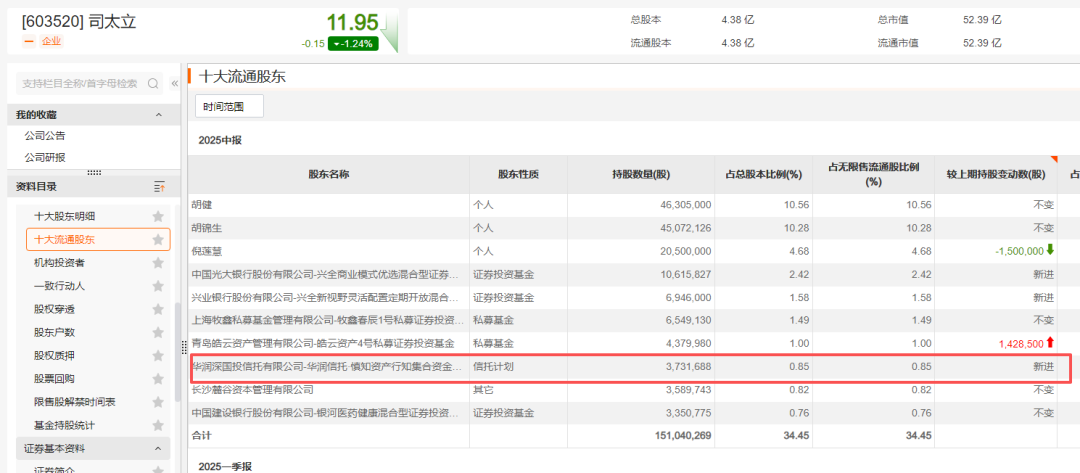Toggle star for 十大流通股东
The image size is (1080, 473).
tap(157, 240)
